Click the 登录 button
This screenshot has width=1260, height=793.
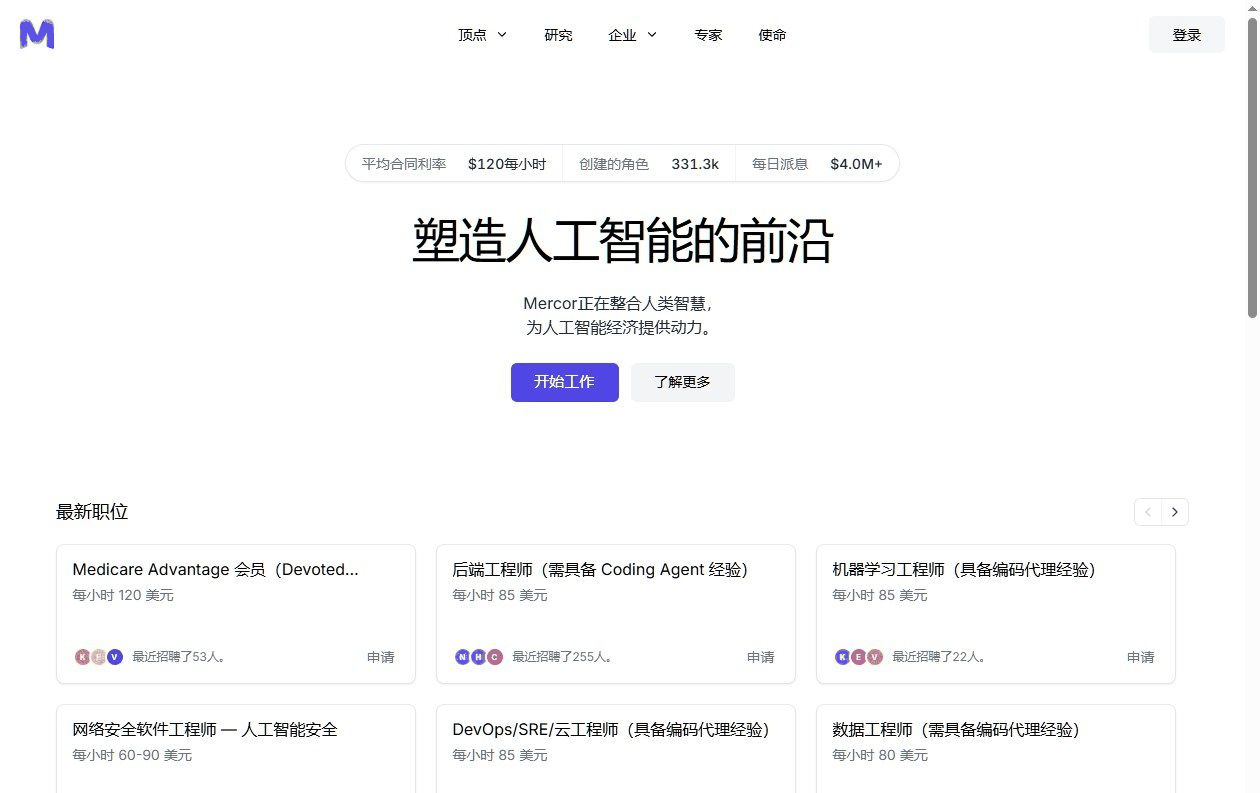pos(1187,35)
